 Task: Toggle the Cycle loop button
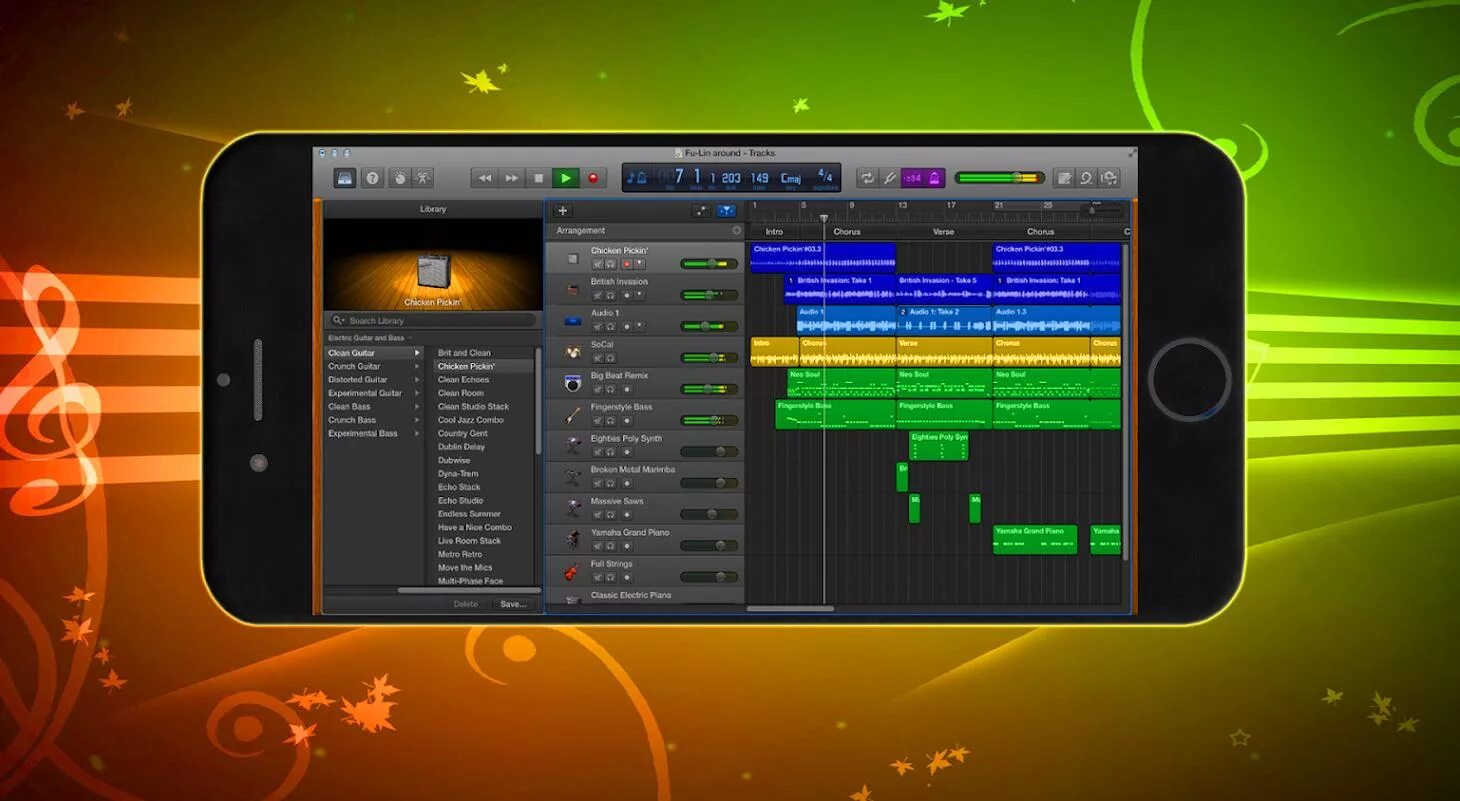pos(866,178)
